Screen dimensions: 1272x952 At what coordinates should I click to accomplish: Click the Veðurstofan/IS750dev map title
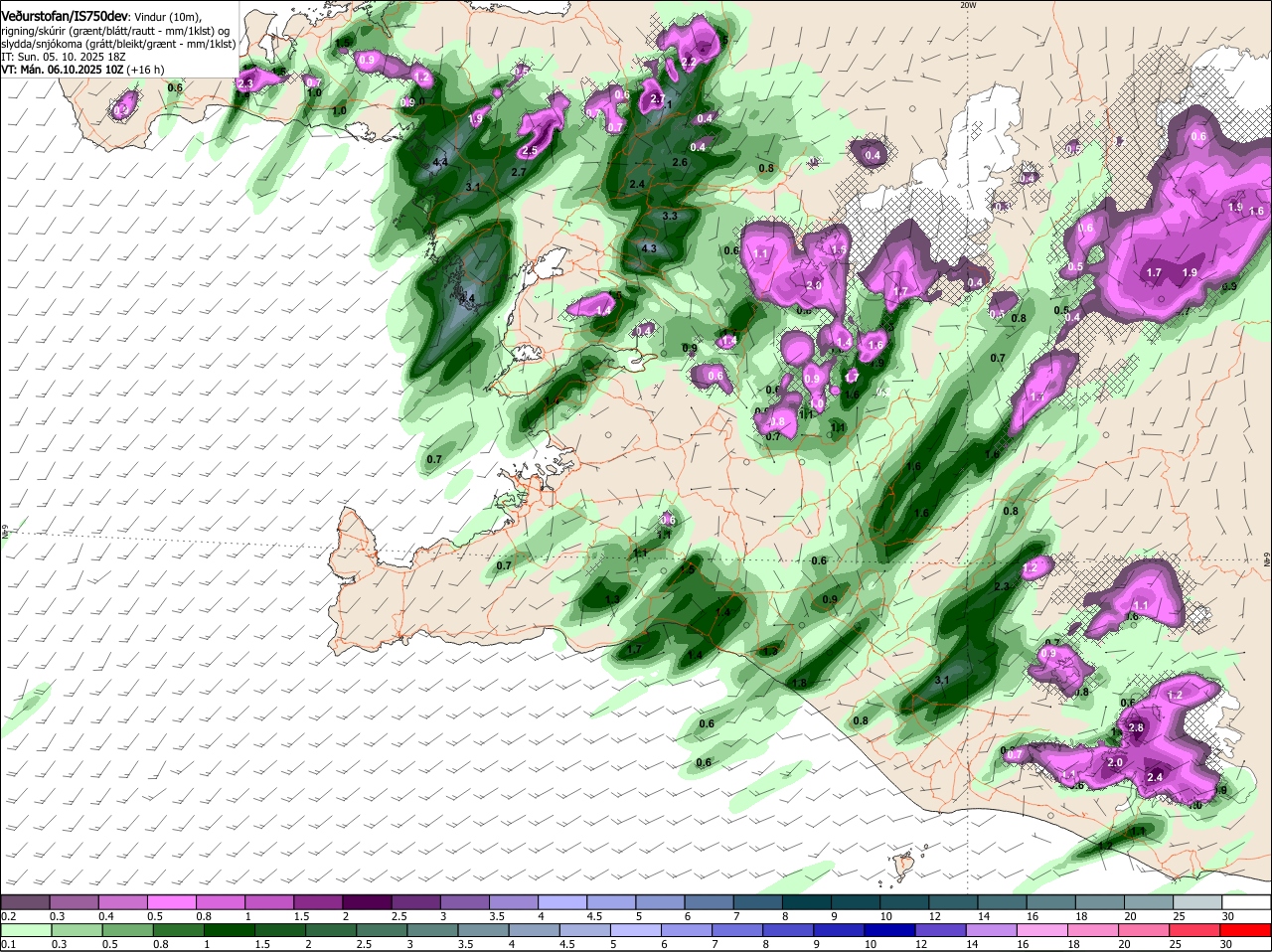[65, 16]
